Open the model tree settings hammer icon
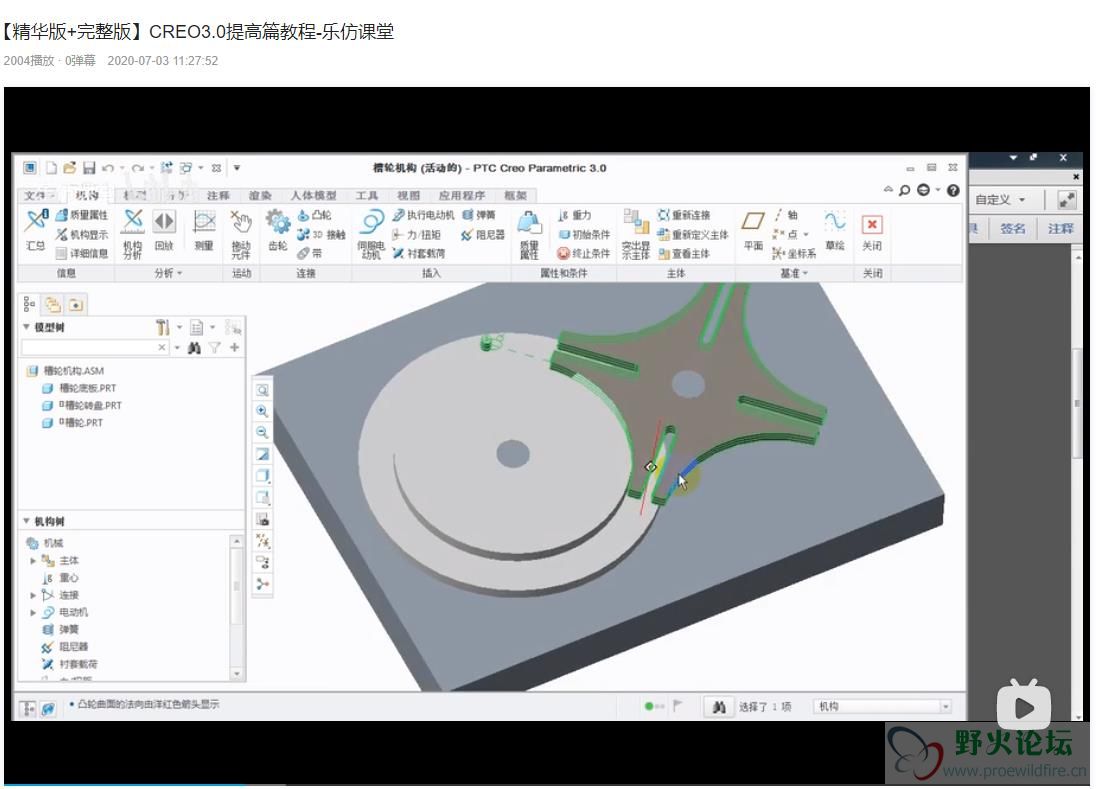Viewport: 1096px width, 789px height. coord(162,327)
